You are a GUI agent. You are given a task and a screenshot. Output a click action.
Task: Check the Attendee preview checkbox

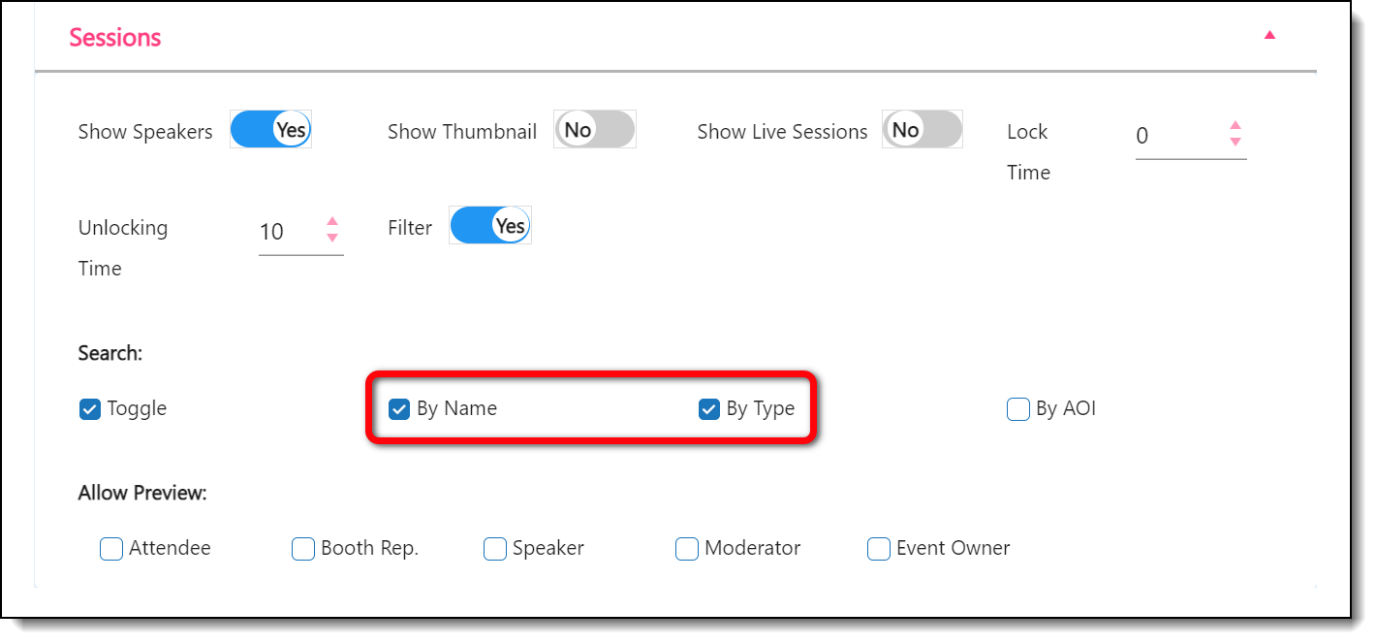111,549
